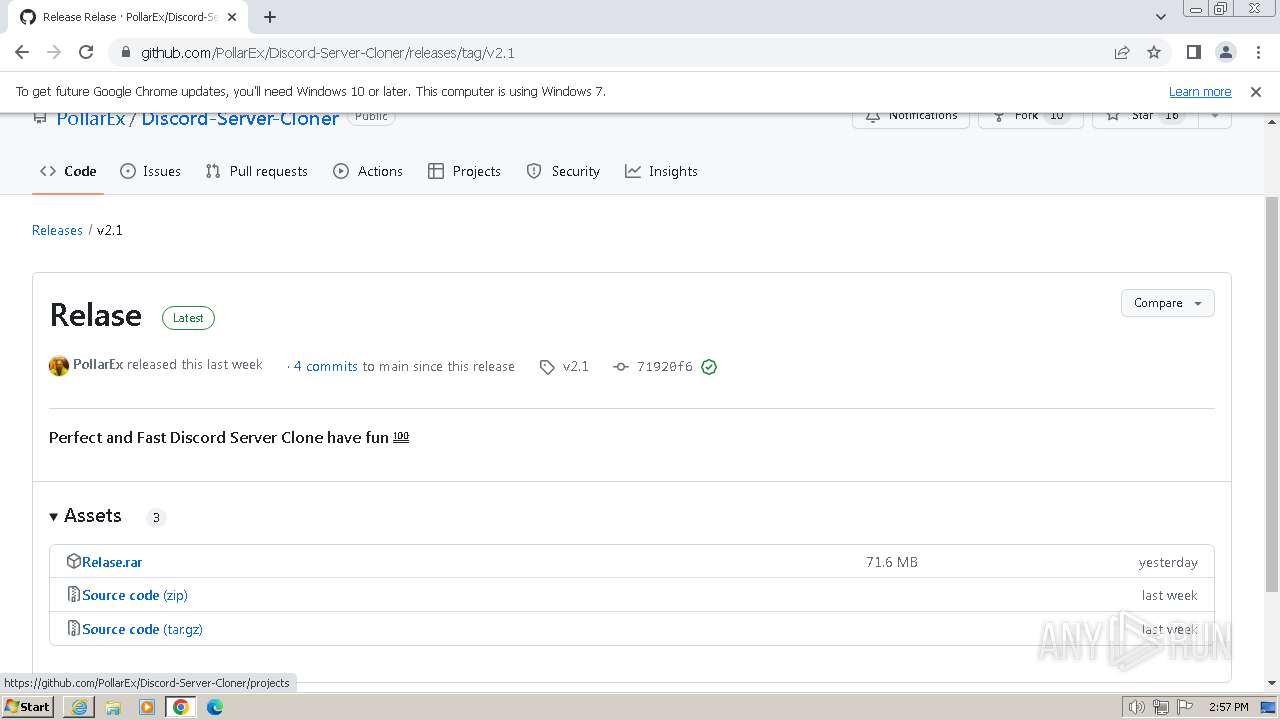The height and width of the screenshot is (720, 1280).
Task: Click the share page icon in address bar
Action: (1122, 52)
